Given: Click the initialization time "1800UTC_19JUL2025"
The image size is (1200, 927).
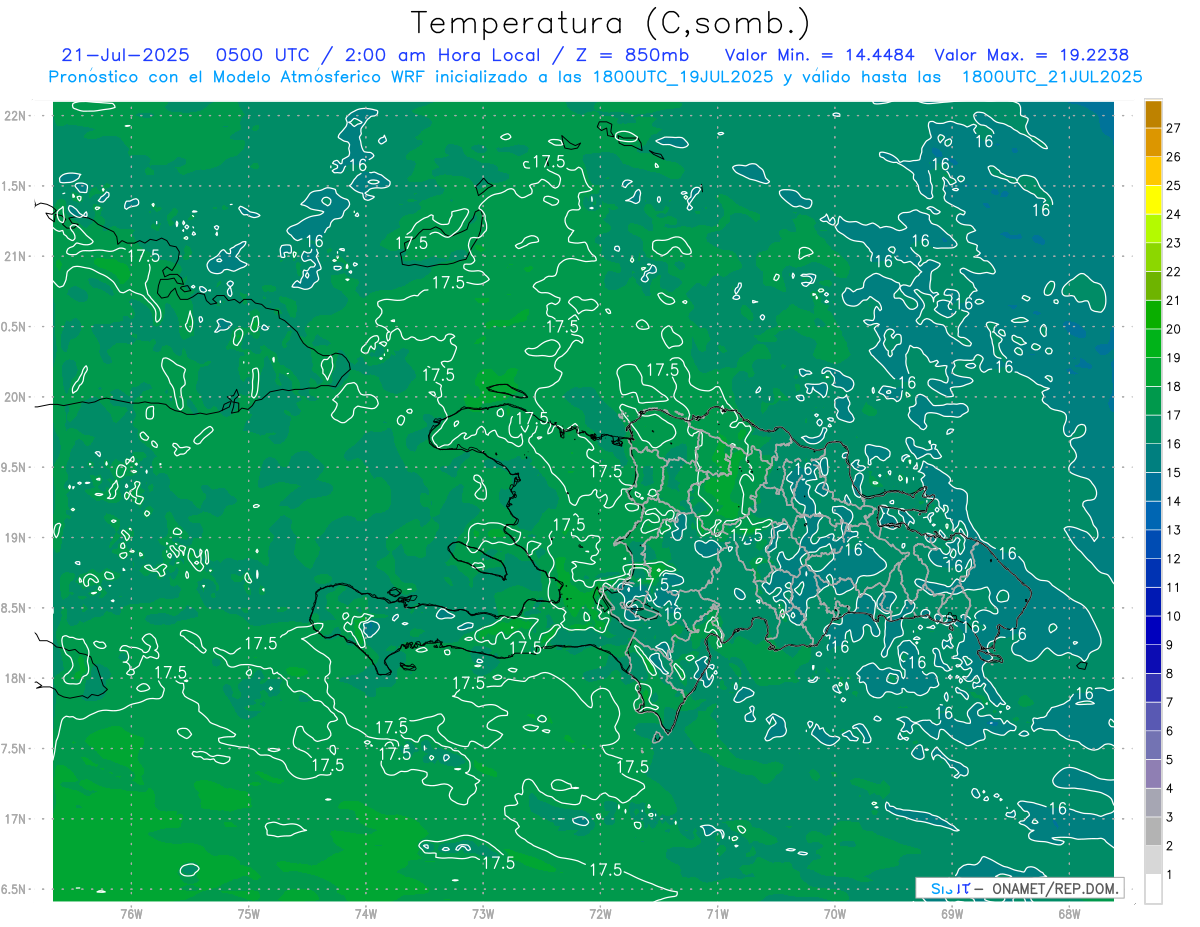Looking at the screenshot, I should click(684, 77).
